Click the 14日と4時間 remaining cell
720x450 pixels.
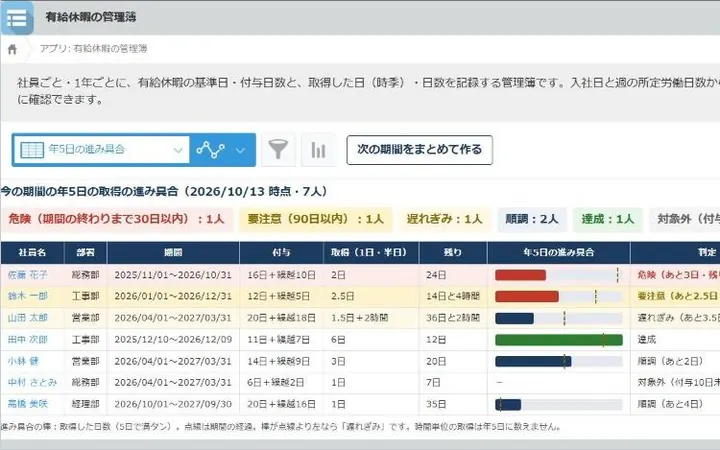[453, 296]
